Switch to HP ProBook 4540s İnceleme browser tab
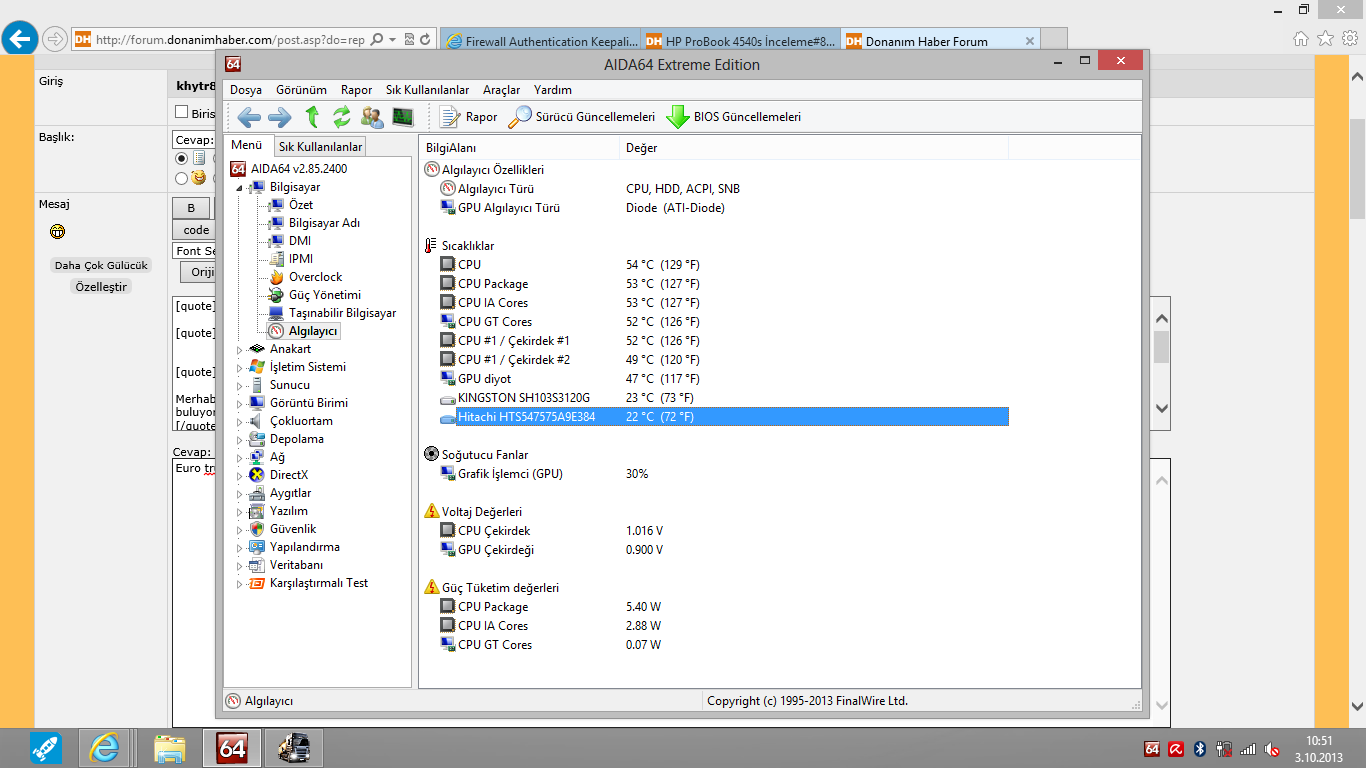1366x768 pixels. [x=739, y=41]
